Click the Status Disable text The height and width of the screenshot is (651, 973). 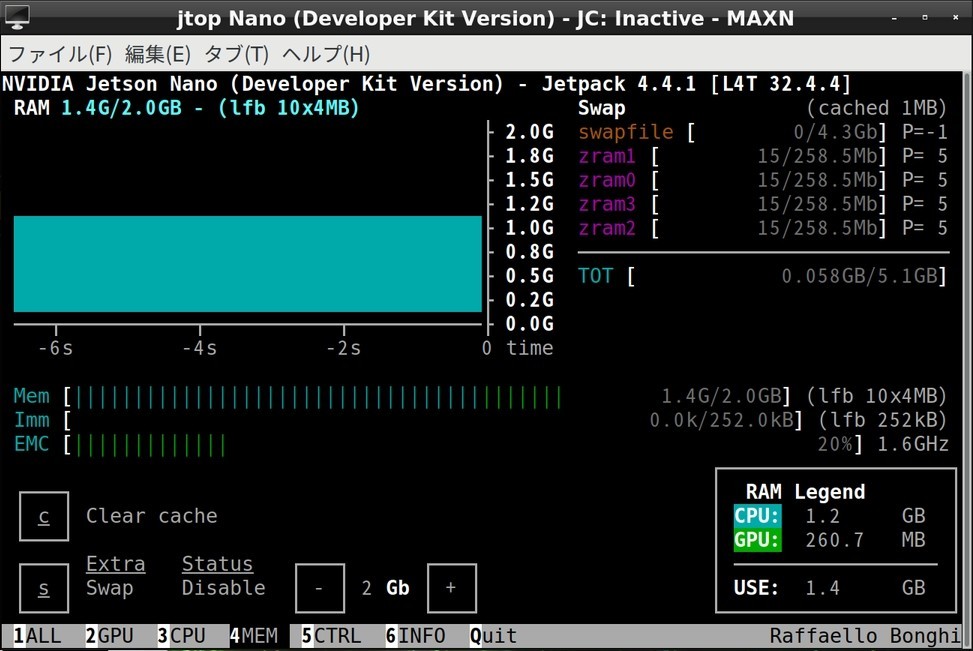(223, 576)
